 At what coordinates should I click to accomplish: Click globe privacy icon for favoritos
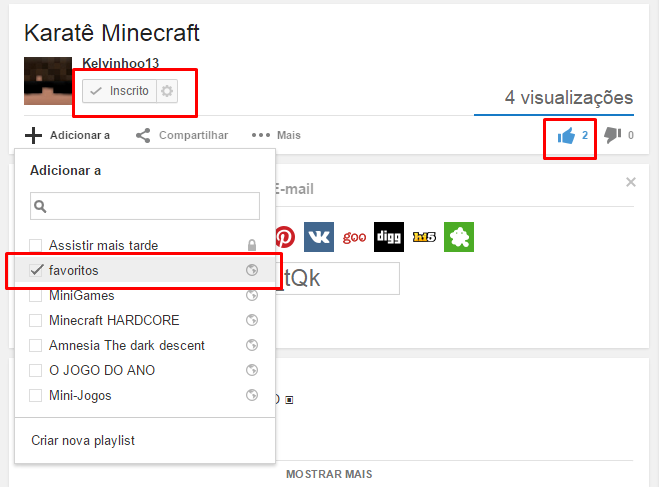[x=252, y=270]
